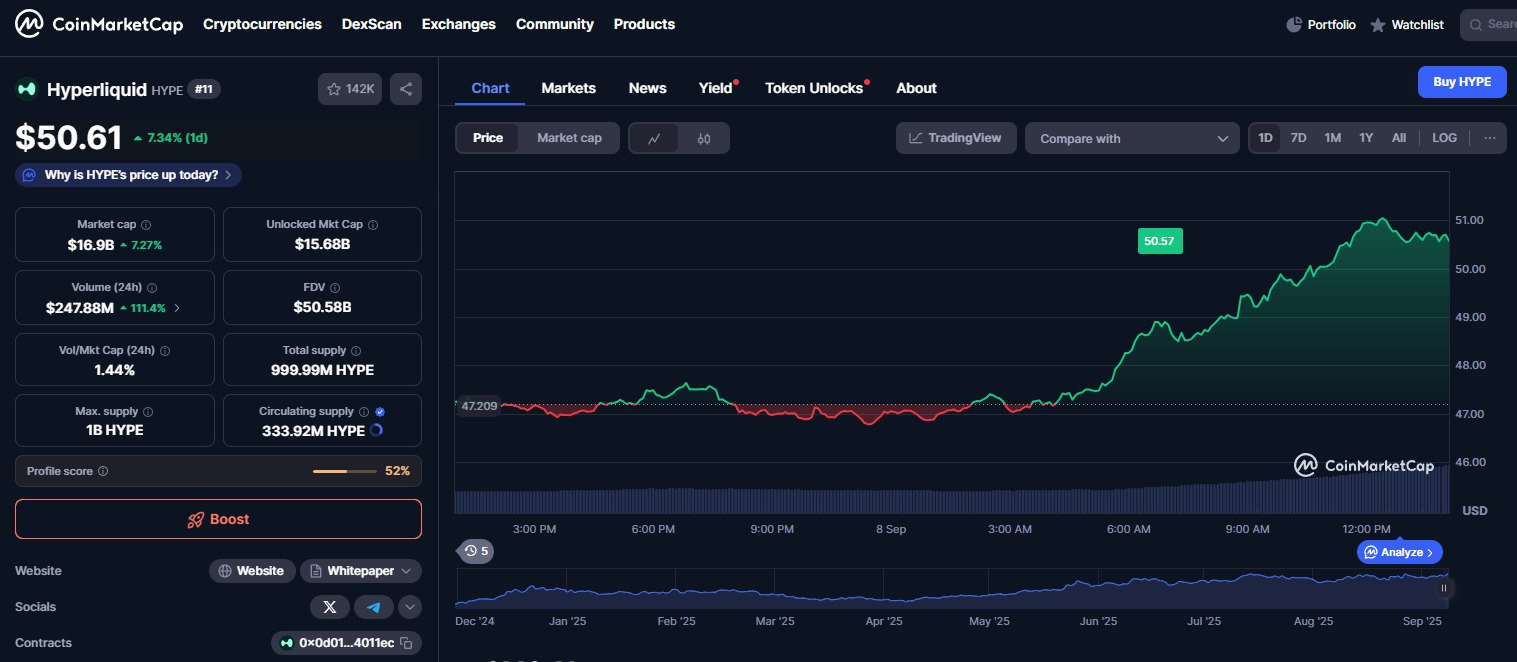Set chart range to 1Y

pyautogui.click(x=1366, y=138)
